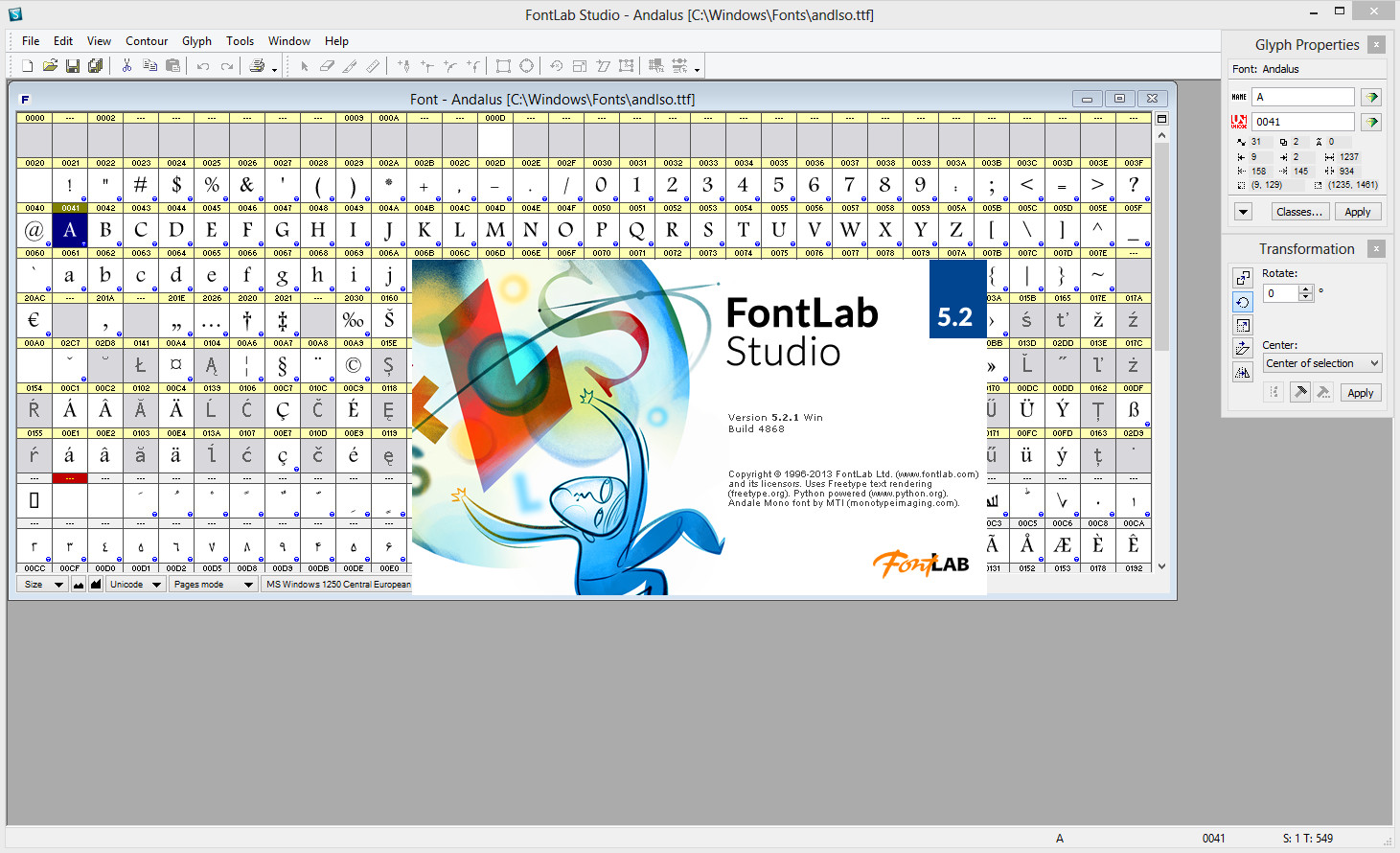Select the Ellipse shape tool

click(526, 66)
